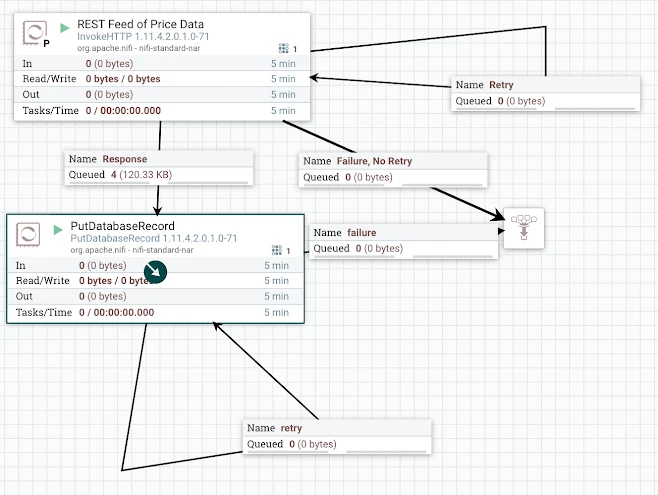The width and height of the screenshot is (658, 495).
Task: Click the active threads icon on REST Feed processor
Action: coord(284,48)
